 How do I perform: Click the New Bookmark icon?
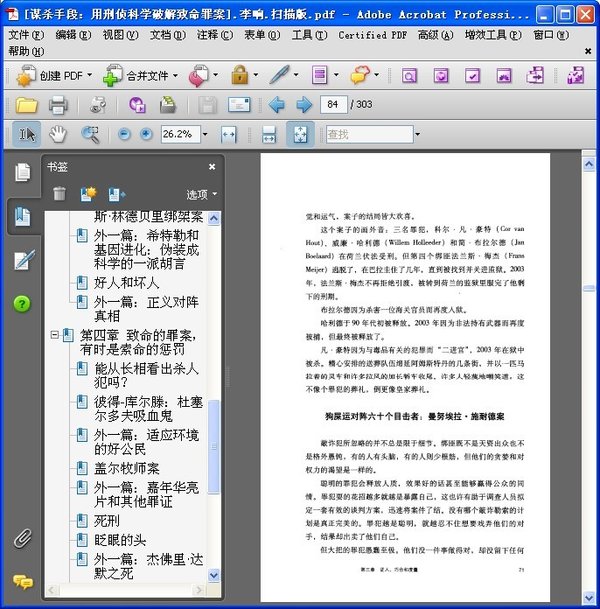click(88, 193)
